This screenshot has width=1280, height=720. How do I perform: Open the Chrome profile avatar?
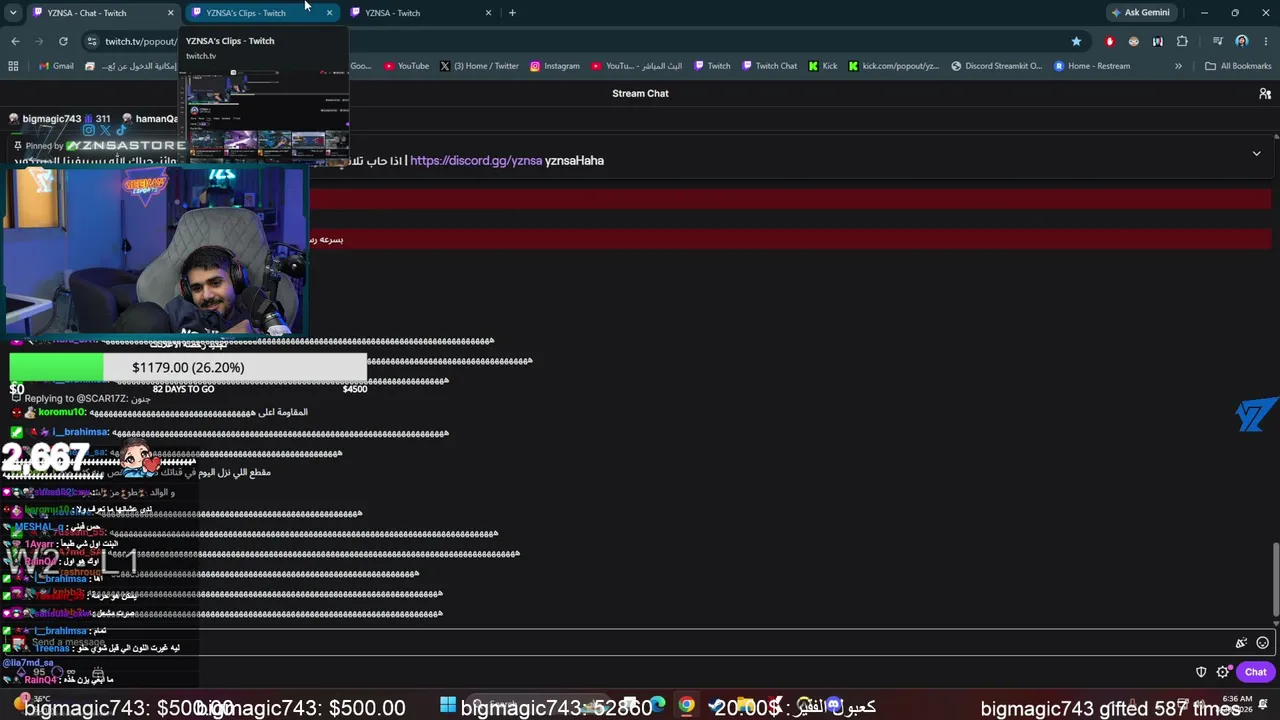(x=1242, y=41)
